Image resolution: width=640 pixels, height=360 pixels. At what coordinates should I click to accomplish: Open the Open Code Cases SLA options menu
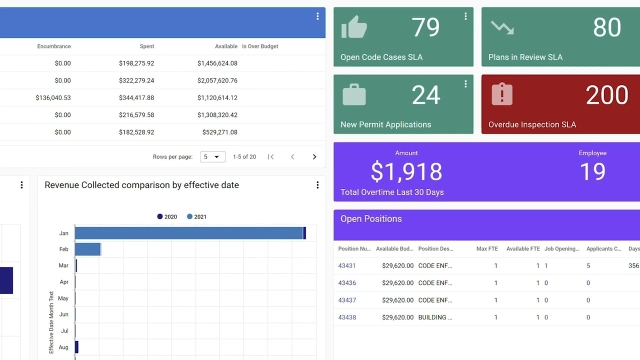(465, 16)
